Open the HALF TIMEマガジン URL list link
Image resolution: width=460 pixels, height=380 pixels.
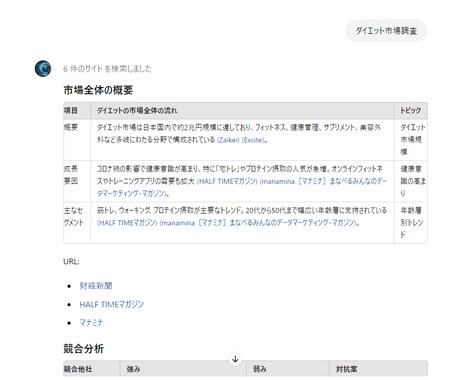tap(112, 304)
